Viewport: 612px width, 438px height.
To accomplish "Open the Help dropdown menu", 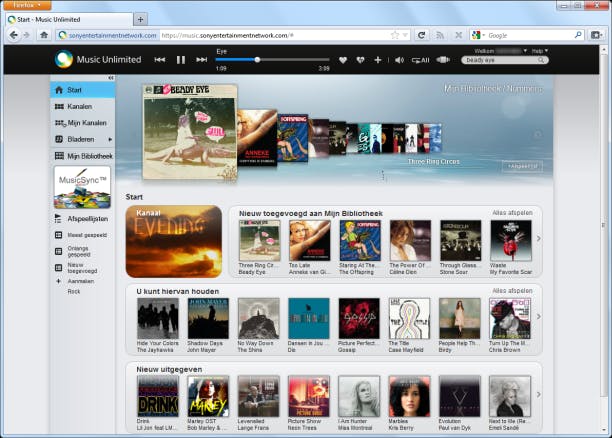I will [539, 51].
